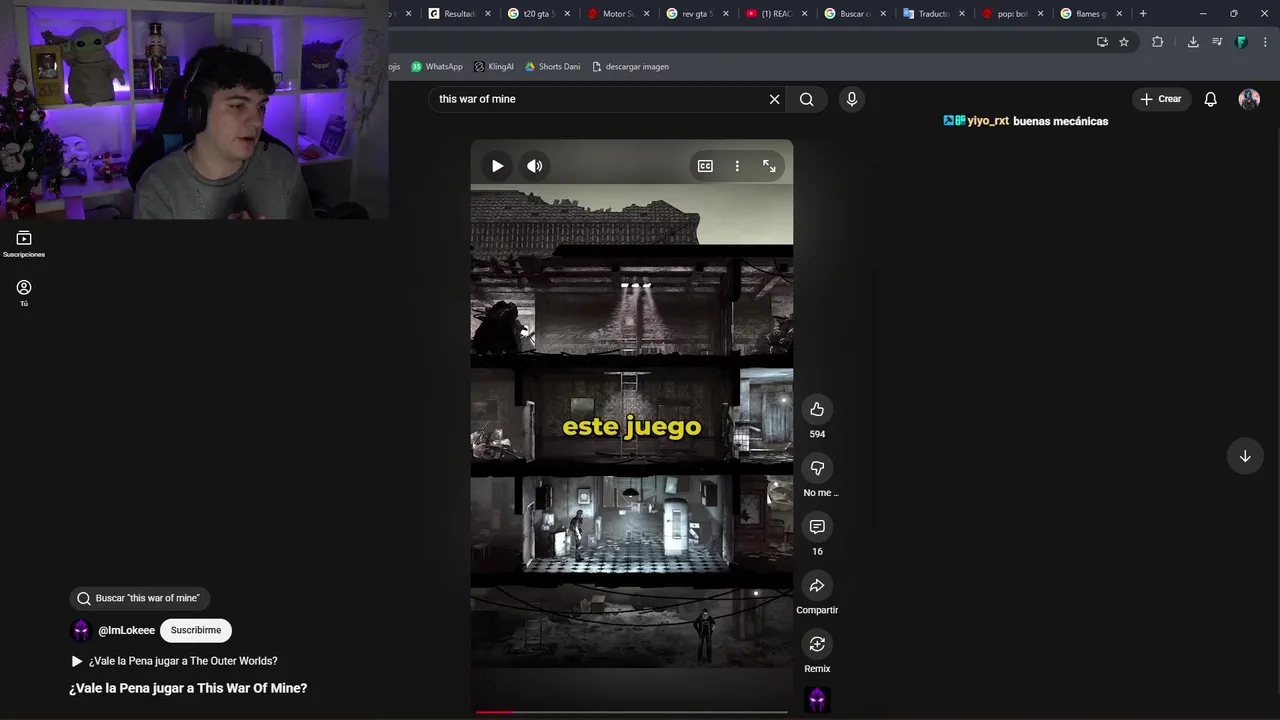This screenshot has width=1280, height=720.
Task: Open the Chrome three-dot menu
Action: pos(1266,42)
